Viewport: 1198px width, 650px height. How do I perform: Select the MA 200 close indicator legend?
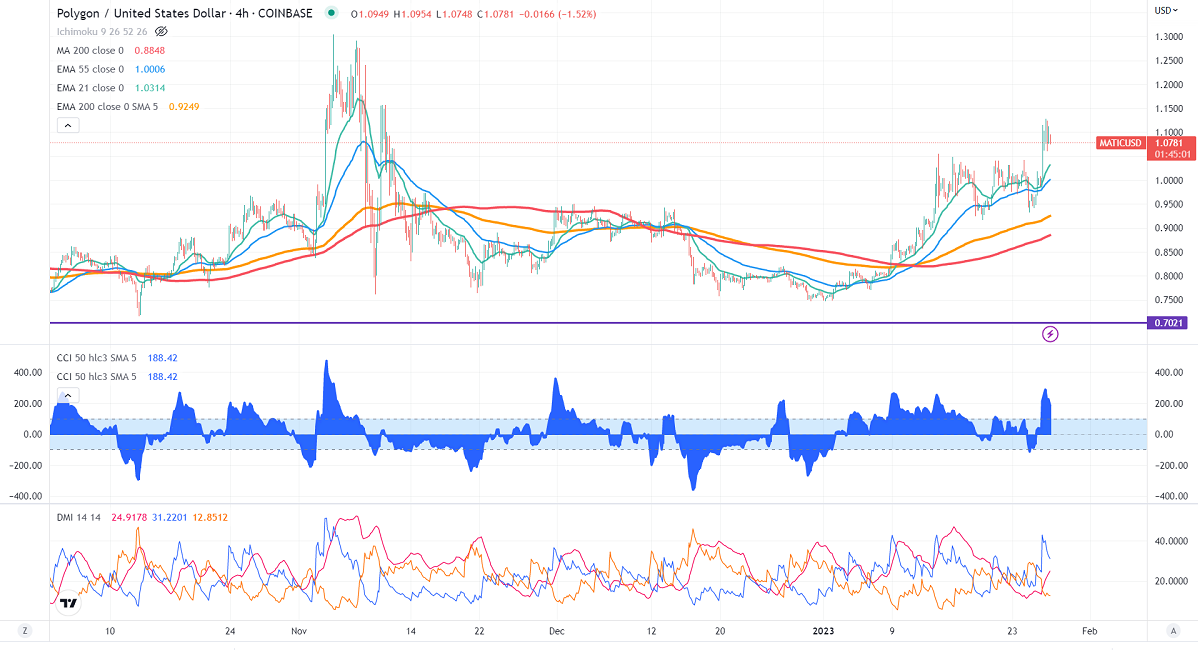coord(89,50)
